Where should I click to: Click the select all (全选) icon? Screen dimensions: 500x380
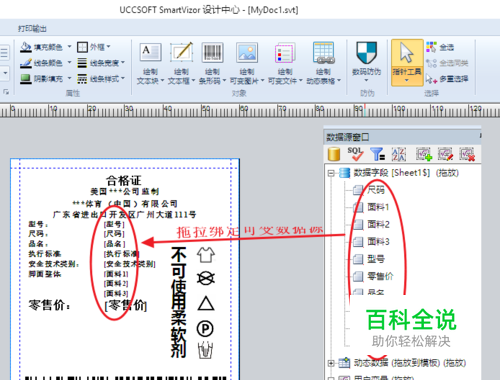tap(431, 47)
